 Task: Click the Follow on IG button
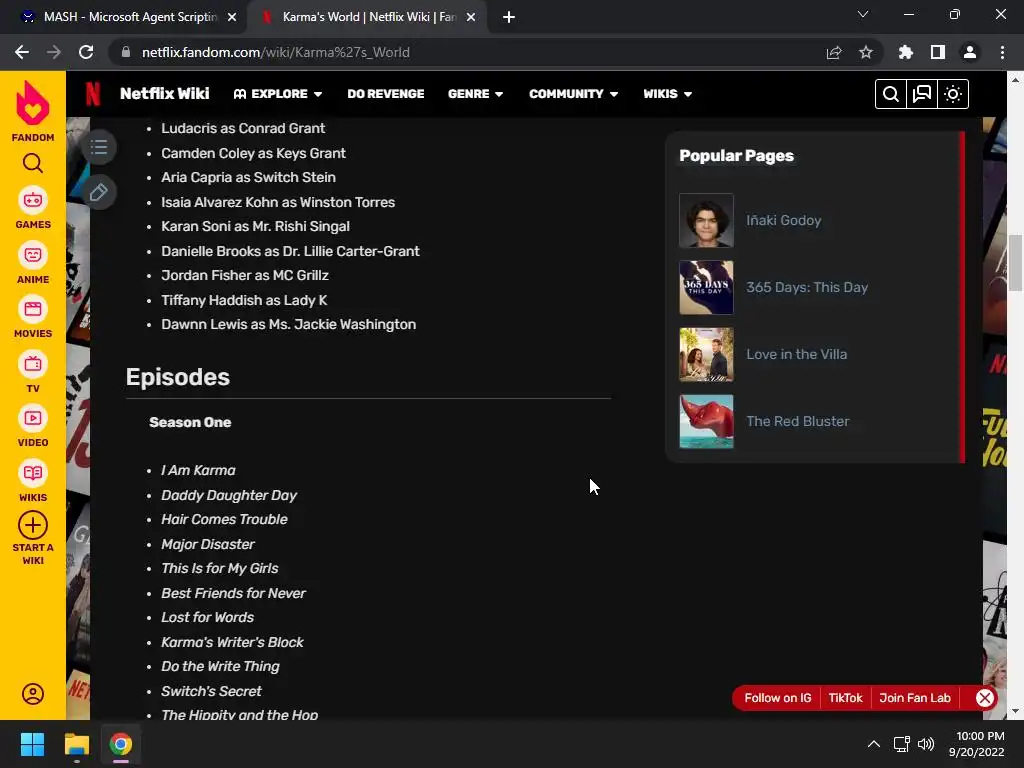[778, 698]
